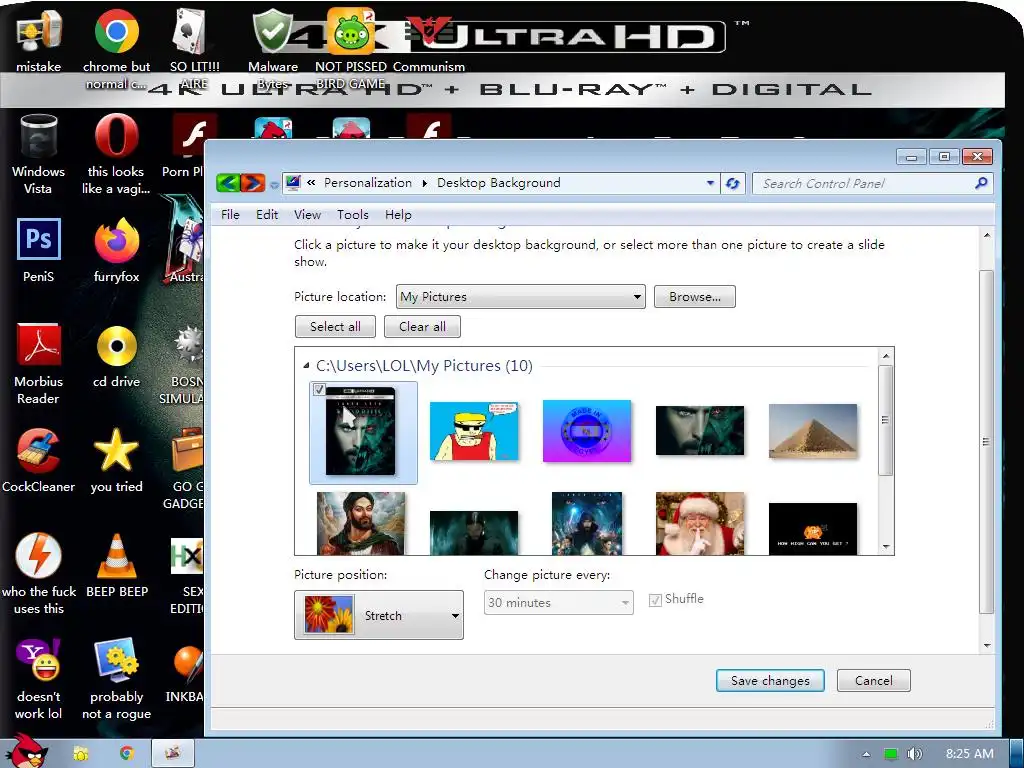Screen dimensions: 1024x768
Task: Launch the 'furryfox' Firefox icon
Action: pos(116,250)
